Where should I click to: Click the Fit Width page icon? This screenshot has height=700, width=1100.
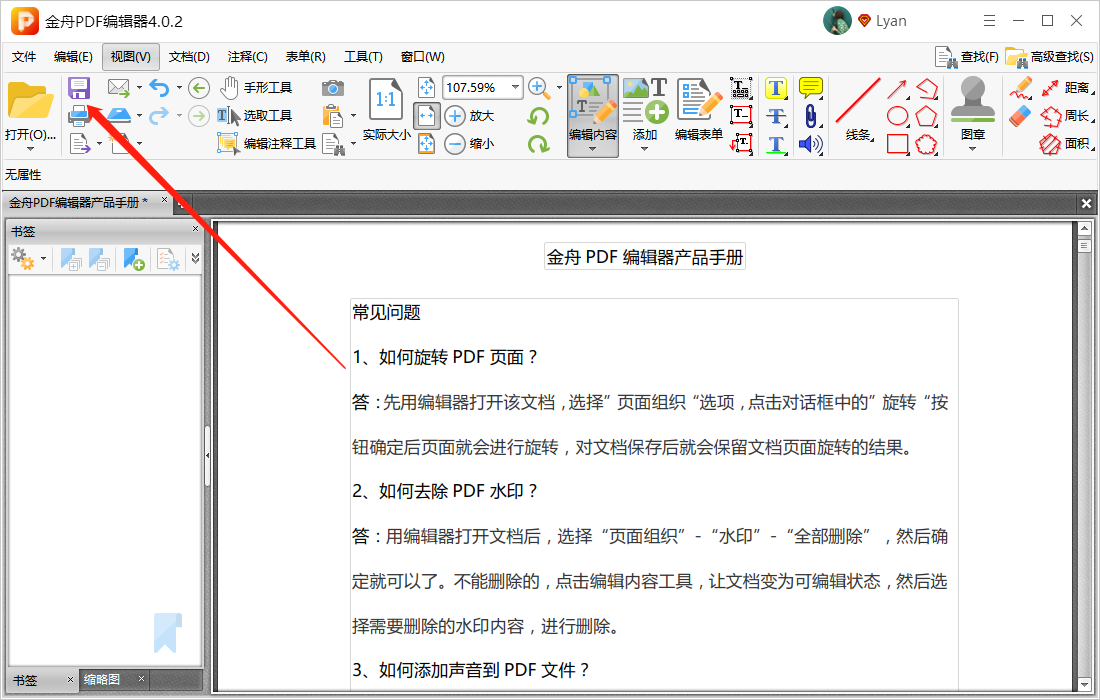coord(427,116)
